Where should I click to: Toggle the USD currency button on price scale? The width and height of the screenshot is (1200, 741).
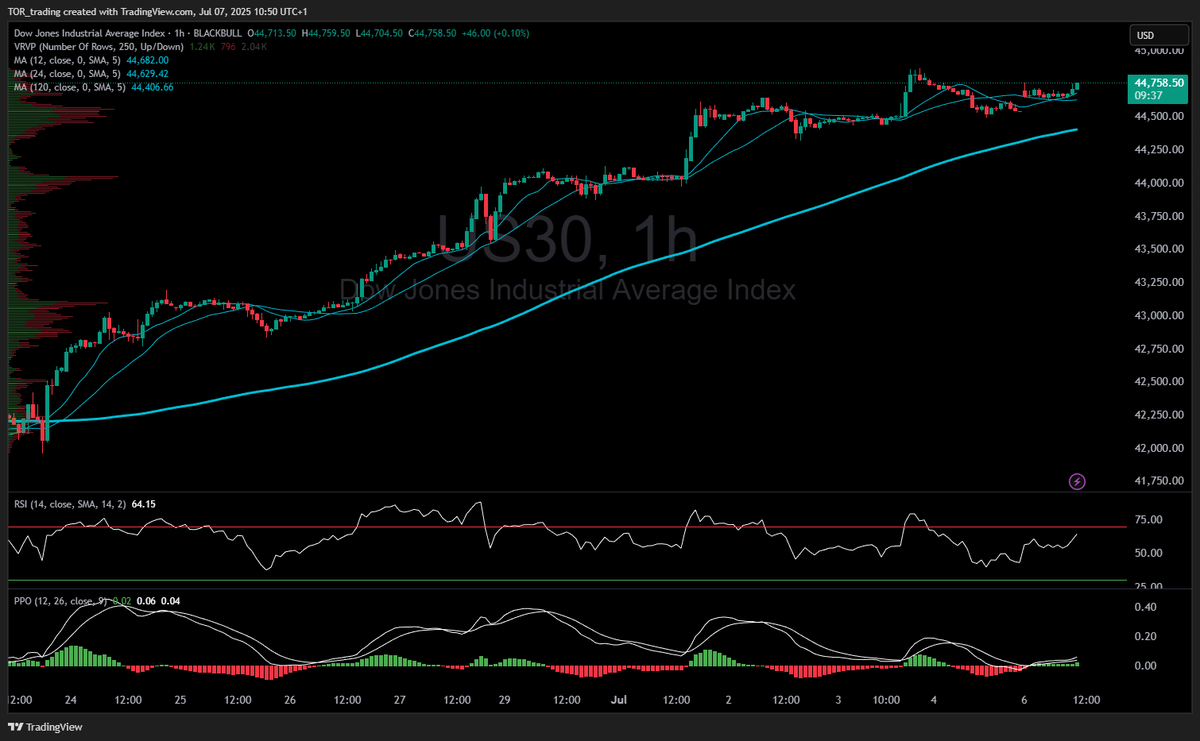[1160, 33]
